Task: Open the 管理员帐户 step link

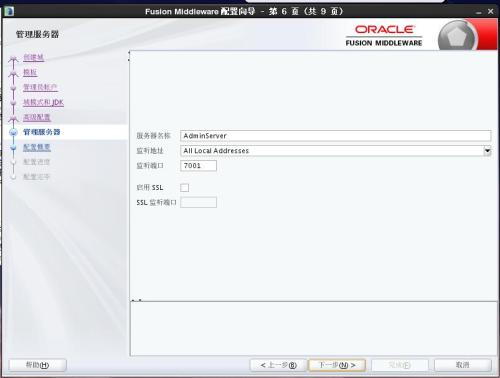Action: [x=40, y=87]
